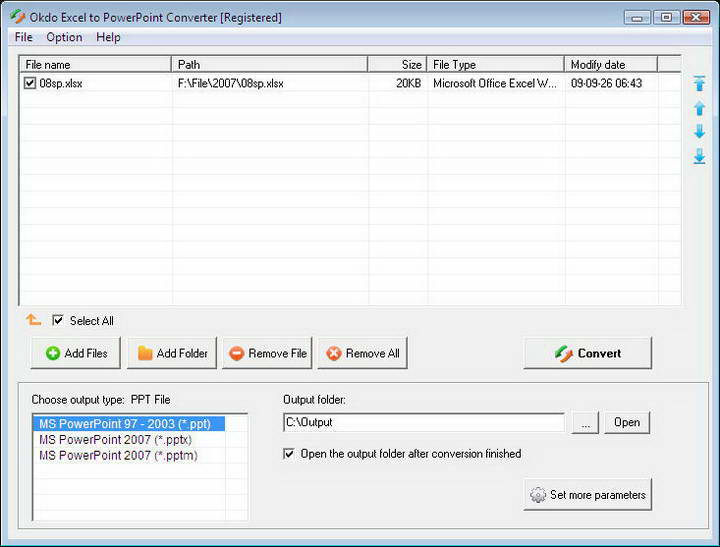Viewport: 720px width, 547px height.
Task: Sort list by File Type column header
Action: click(495, 65)
